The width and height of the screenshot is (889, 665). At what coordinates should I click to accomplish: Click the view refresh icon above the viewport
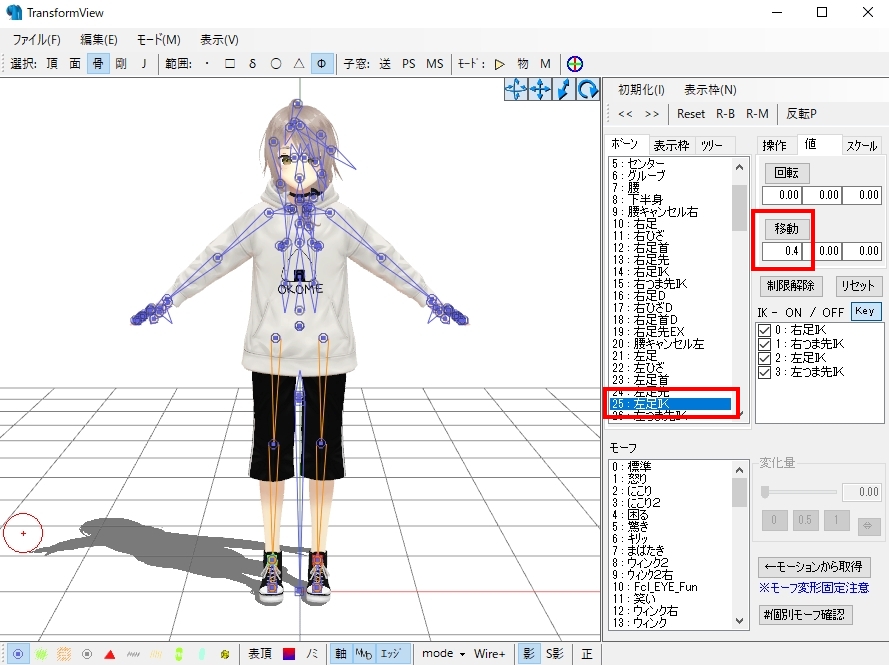[x=589, y=89]
